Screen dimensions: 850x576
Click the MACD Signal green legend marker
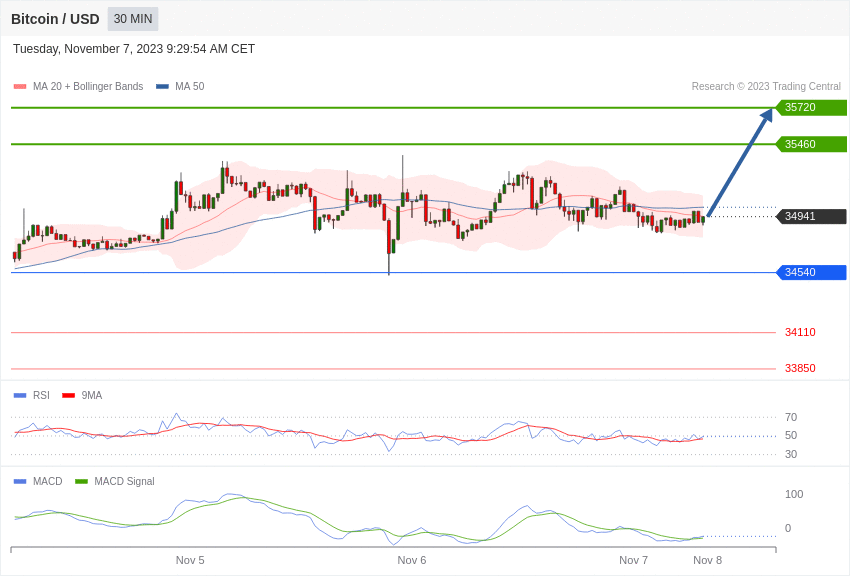[x=81, y=481]
